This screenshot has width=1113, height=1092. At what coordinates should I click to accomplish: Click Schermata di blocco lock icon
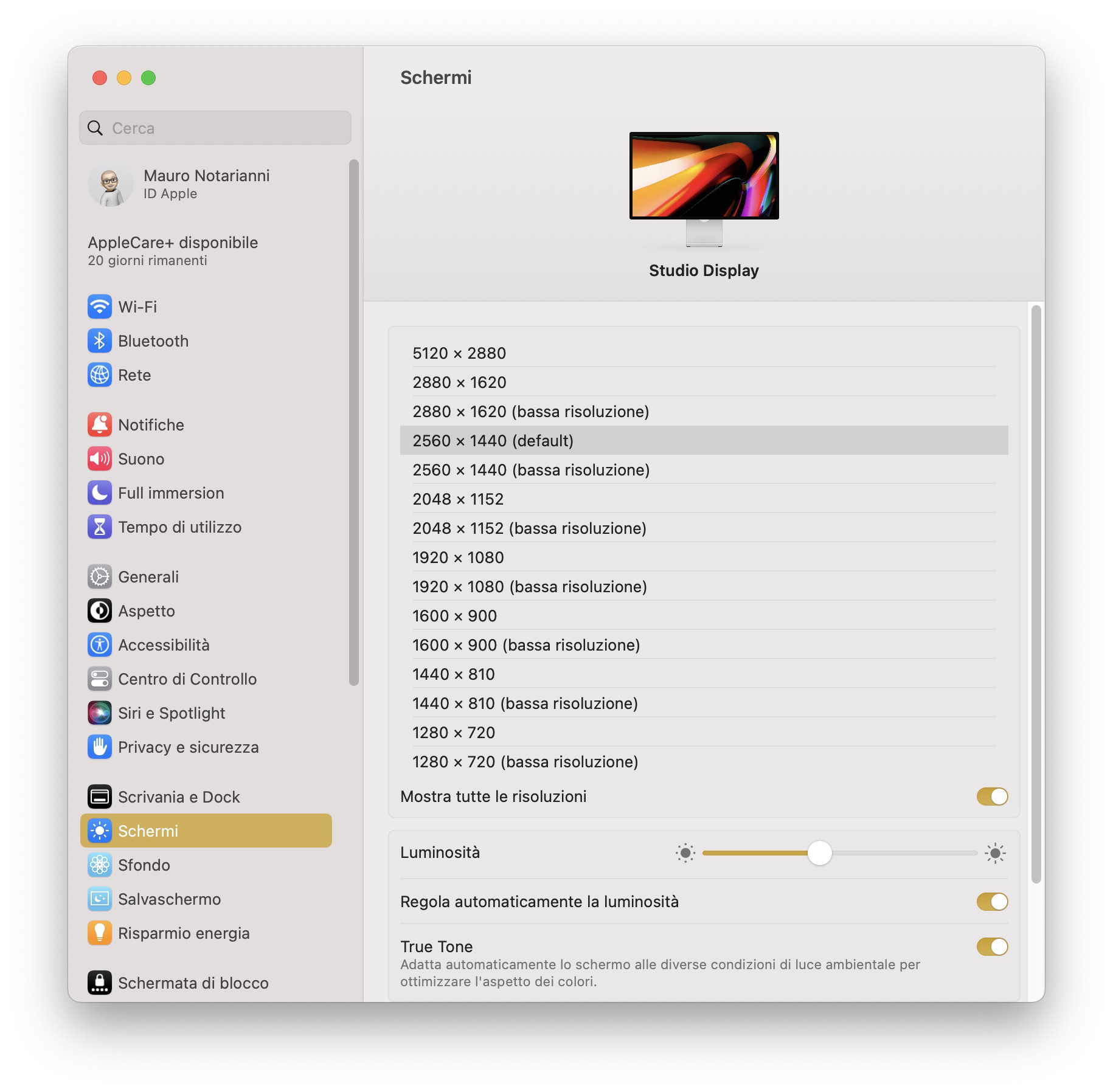click(100, 983)
